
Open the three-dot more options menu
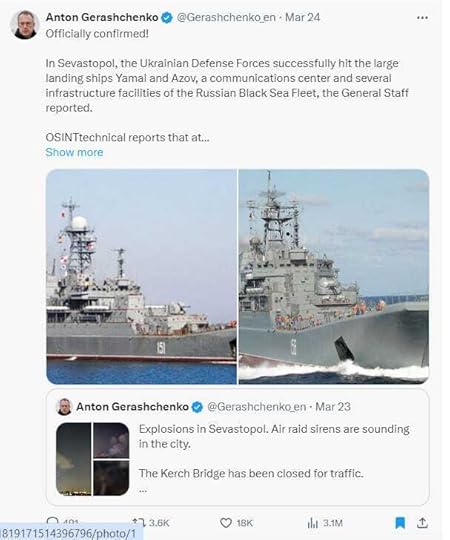[x=422, y=18]
